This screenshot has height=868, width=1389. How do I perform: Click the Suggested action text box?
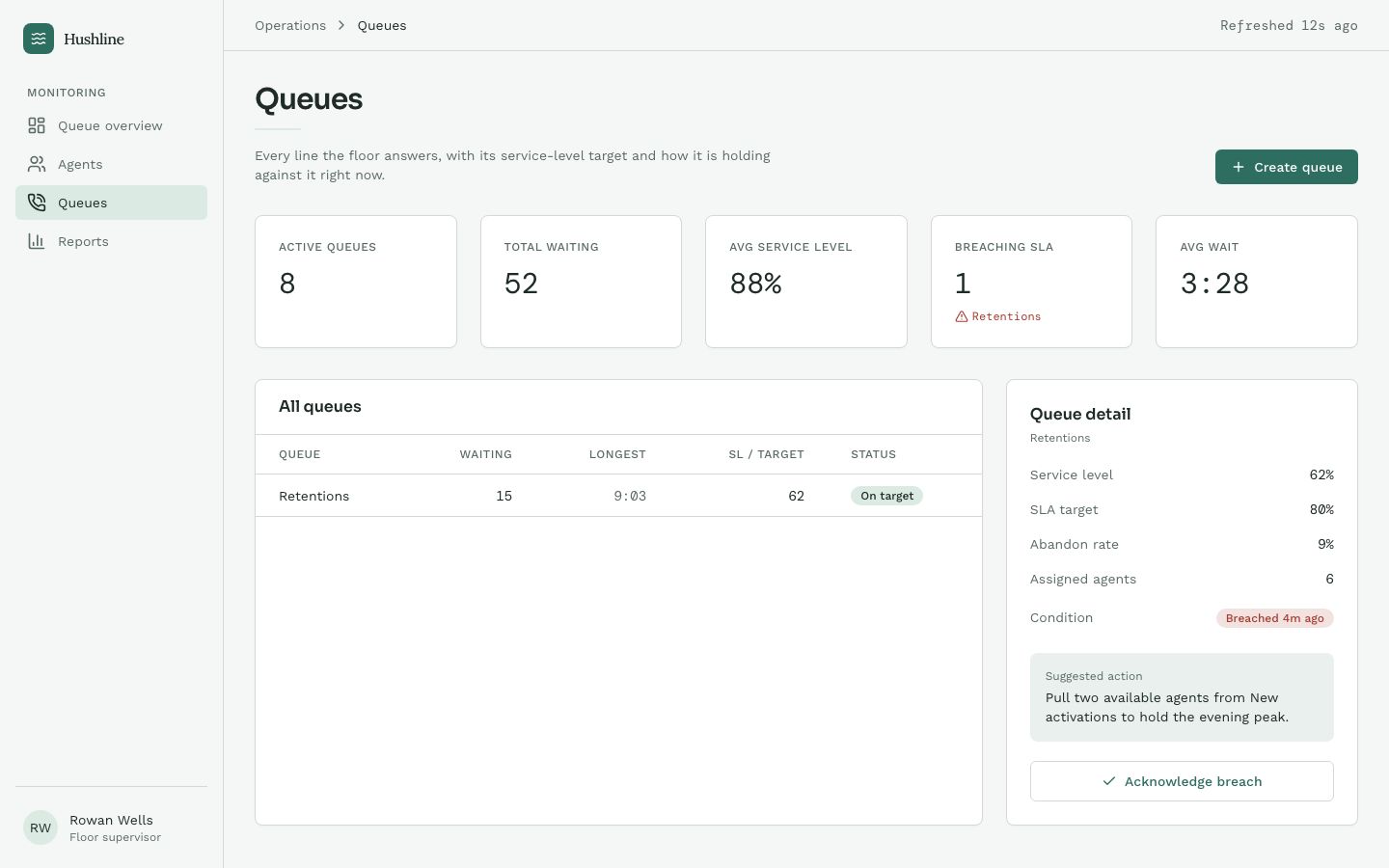(1182, 697)
